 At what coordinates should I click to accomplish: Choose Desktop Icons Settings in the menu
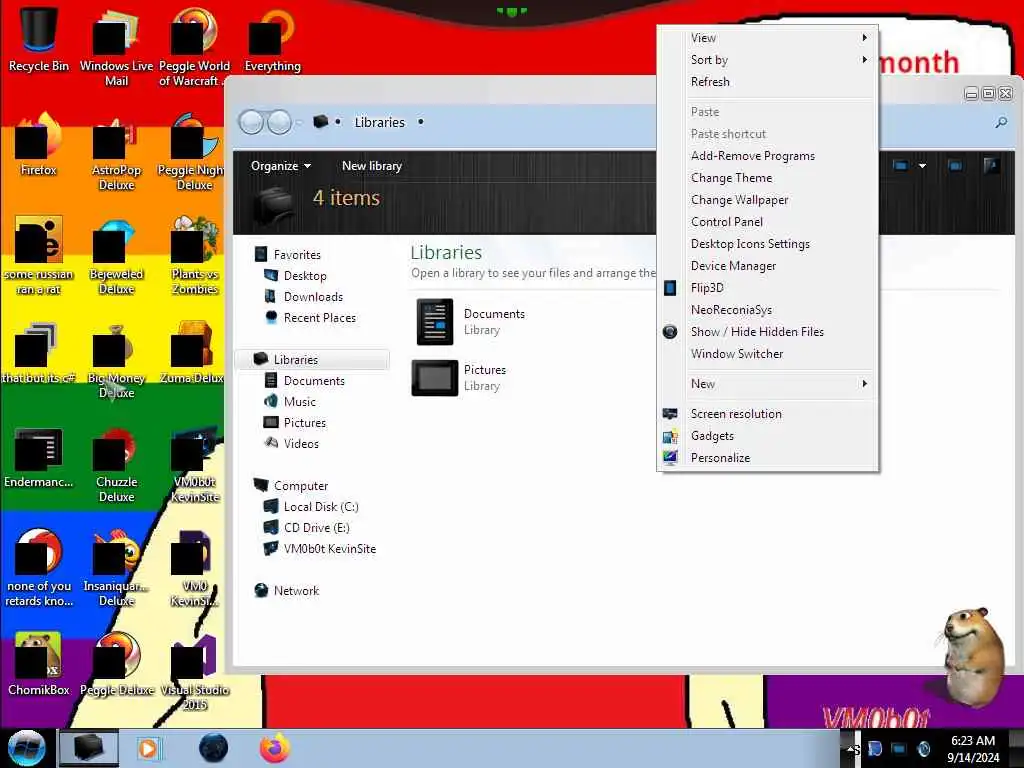[x=767, y=244]
